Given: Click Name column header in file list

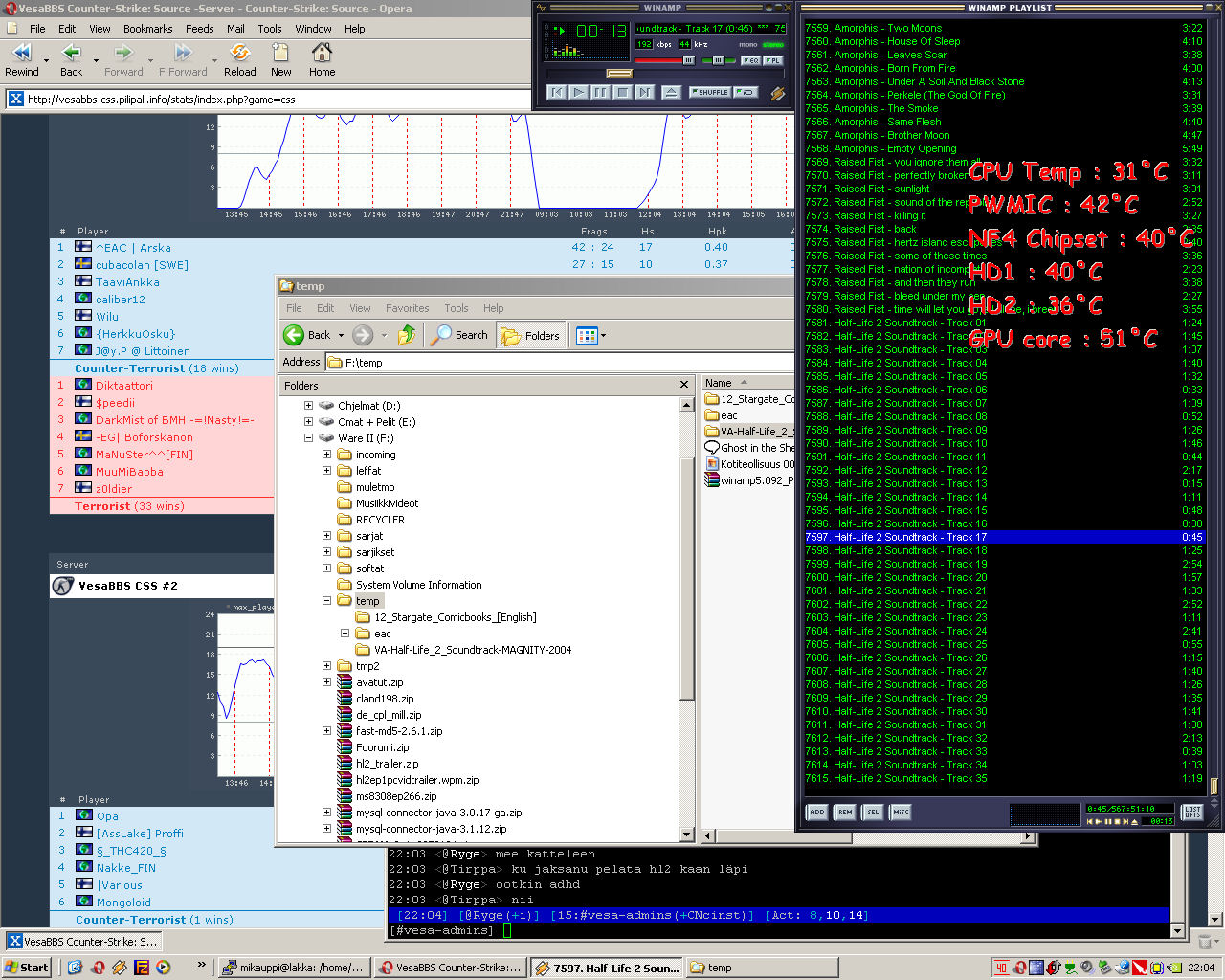Looking at the screenshot, I should click(x=748, y=383).
